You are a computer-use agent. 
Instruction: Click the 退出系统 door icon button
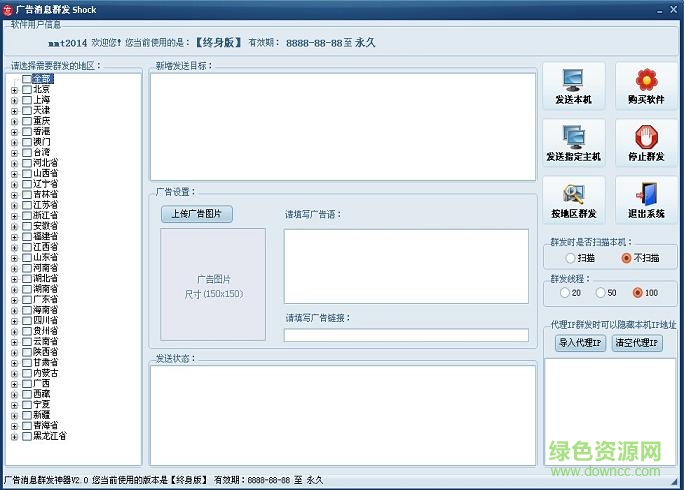click(x=646, y=200)
